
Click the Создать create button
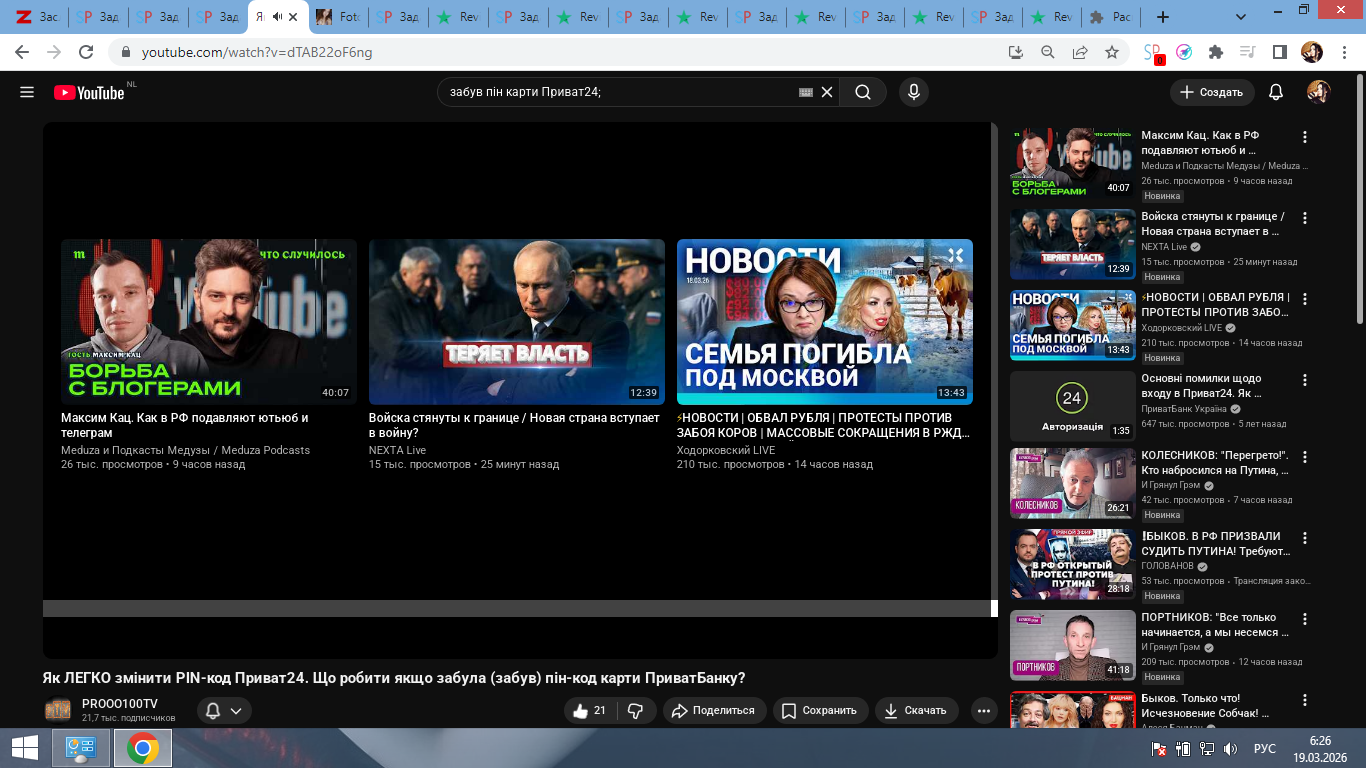click(1212, 92)
